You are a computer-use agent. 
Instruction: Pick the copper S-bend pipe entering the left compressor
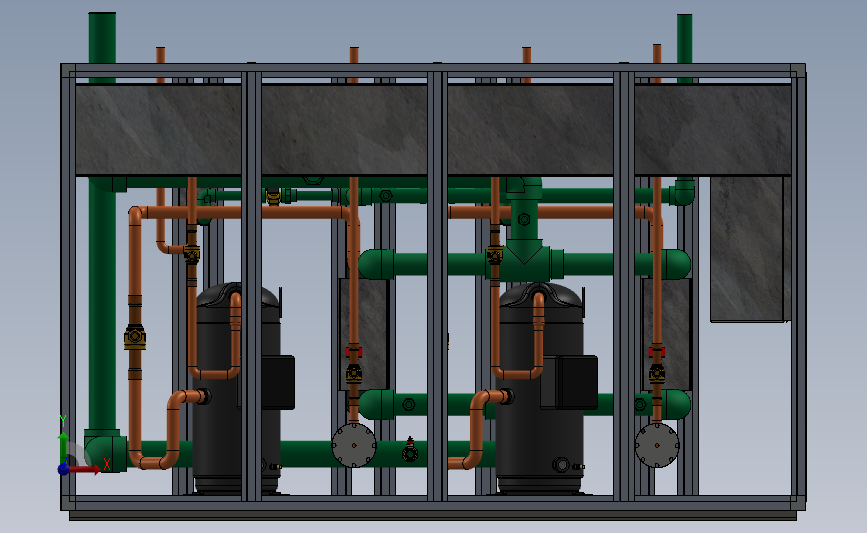[x=171, y=429]
